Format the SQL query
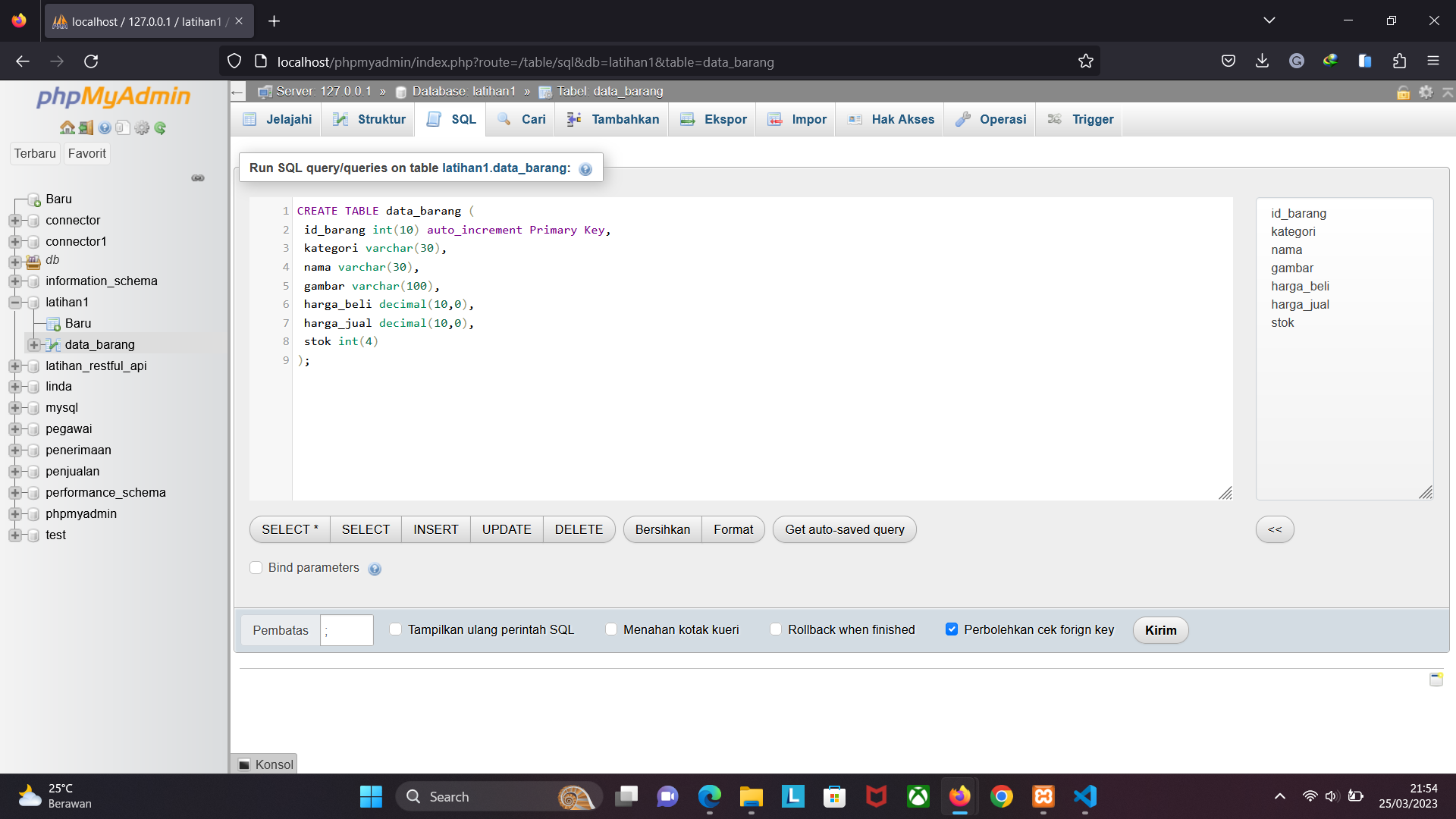The height and width of the screenshot is (819, 1456). (733, 529)
